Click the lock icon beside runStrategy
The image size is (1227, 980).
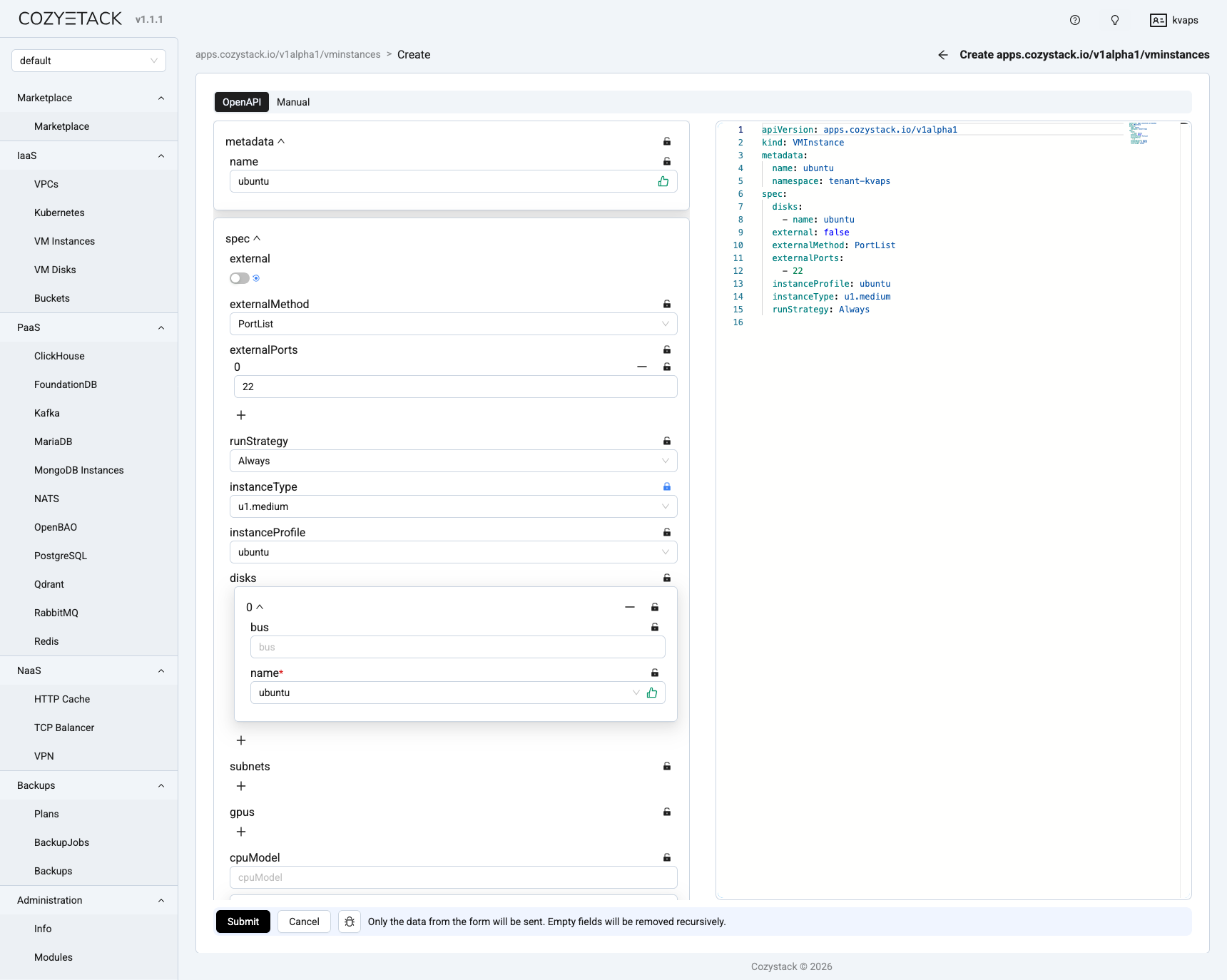coord(667,441)
